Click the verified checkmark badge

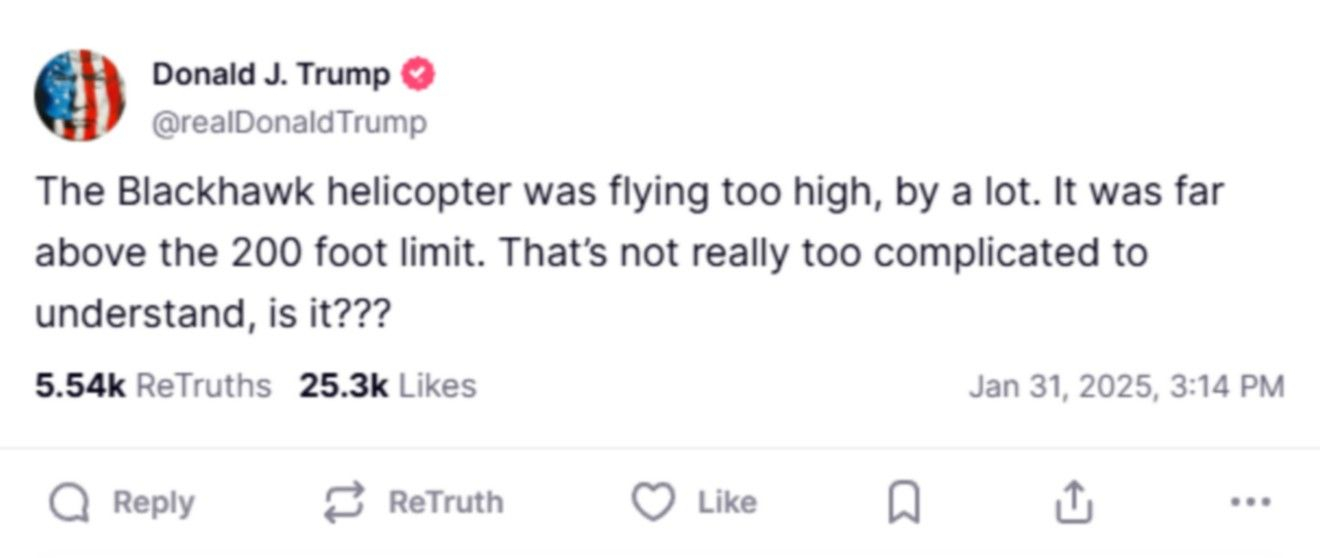coord(418,75)
